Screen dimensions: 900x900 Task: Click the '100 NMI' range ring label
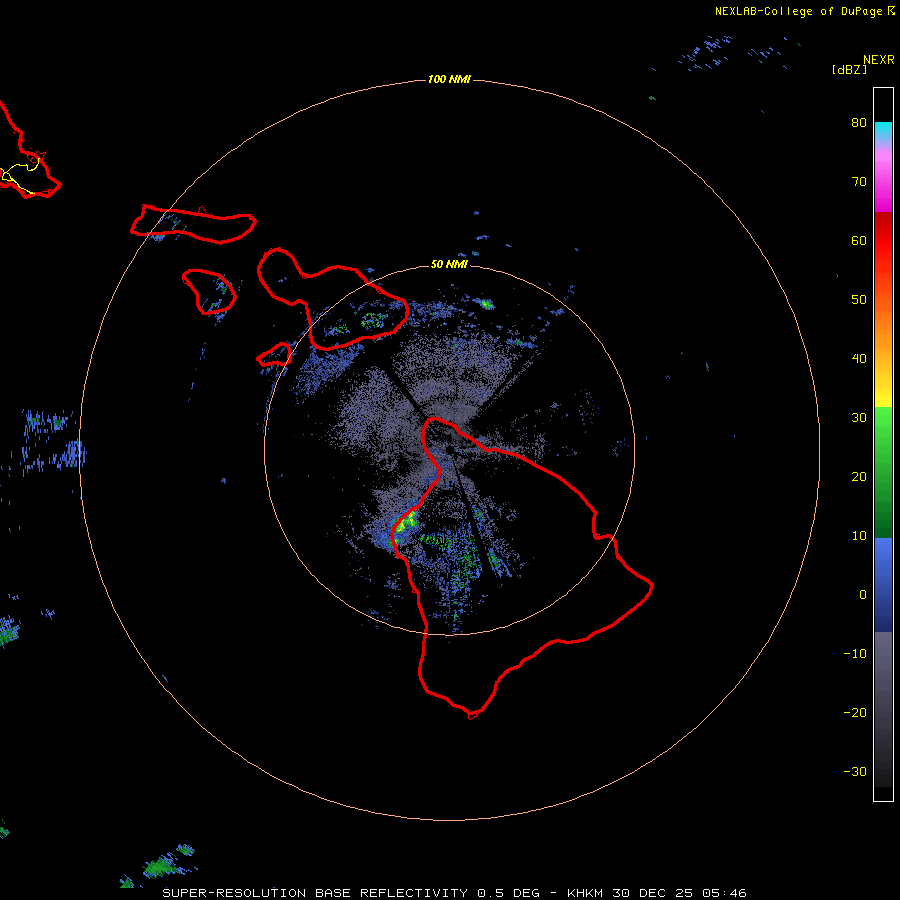click(449, 79)
